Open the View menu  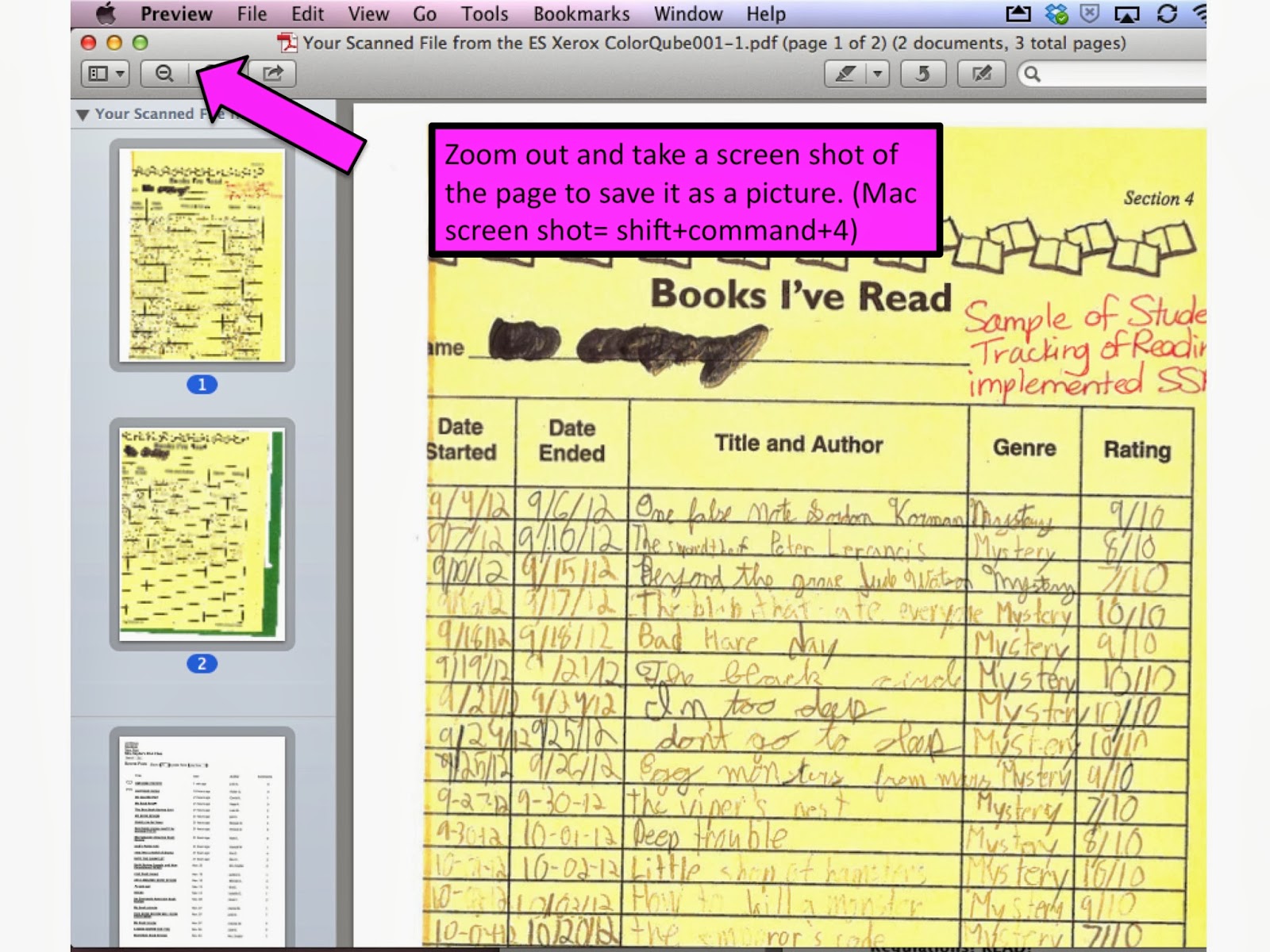[x=368, y=13]
